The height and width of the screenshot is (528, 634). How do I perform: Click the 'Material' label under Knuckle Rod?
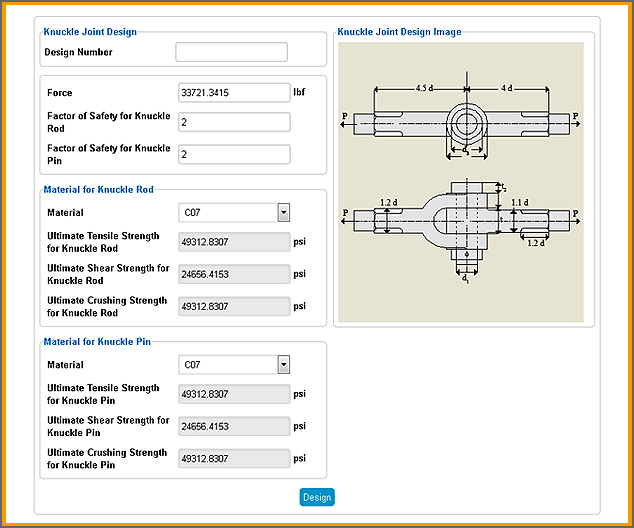click(65, 213)
